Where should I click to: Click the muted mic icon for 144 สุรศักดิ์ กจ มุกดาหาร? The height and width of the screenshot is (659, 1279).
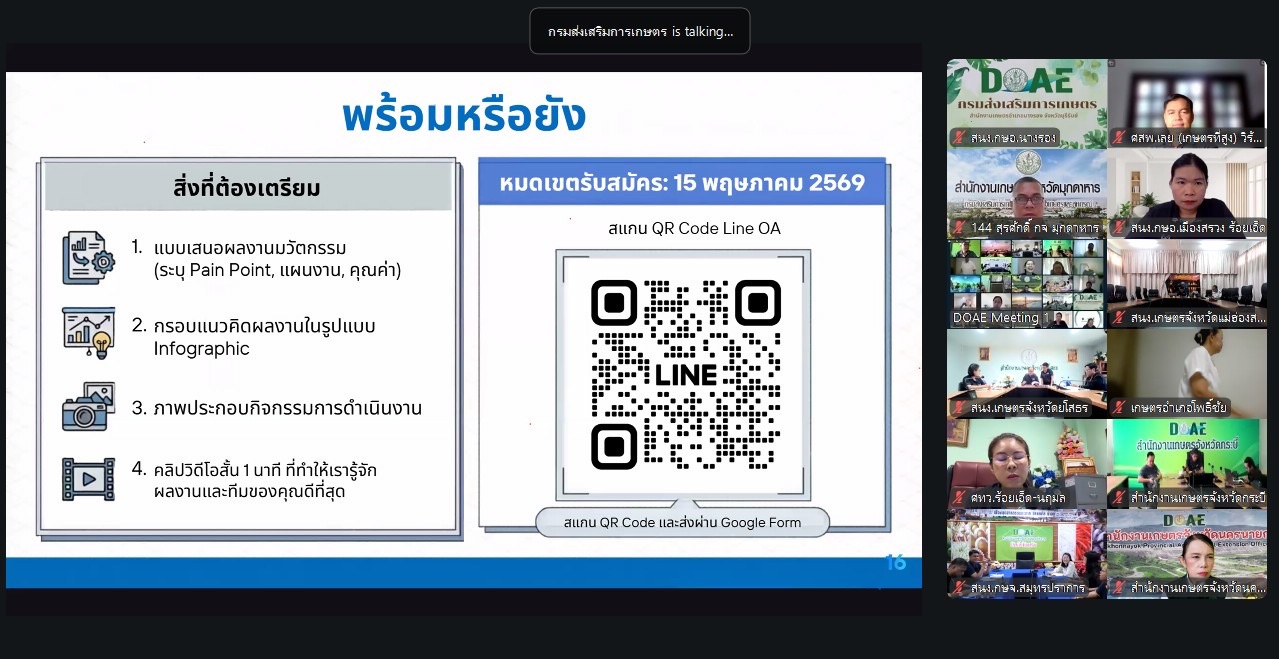(958, 228)
